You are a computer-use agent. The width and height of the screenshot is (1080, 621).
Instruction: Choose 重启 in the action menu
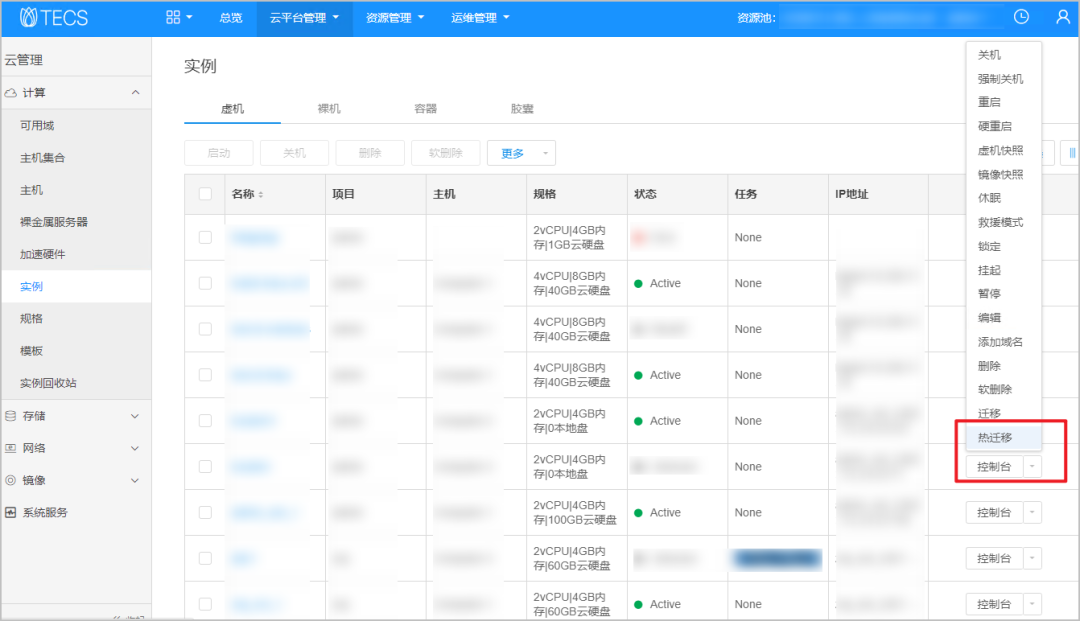pos(989,102)
